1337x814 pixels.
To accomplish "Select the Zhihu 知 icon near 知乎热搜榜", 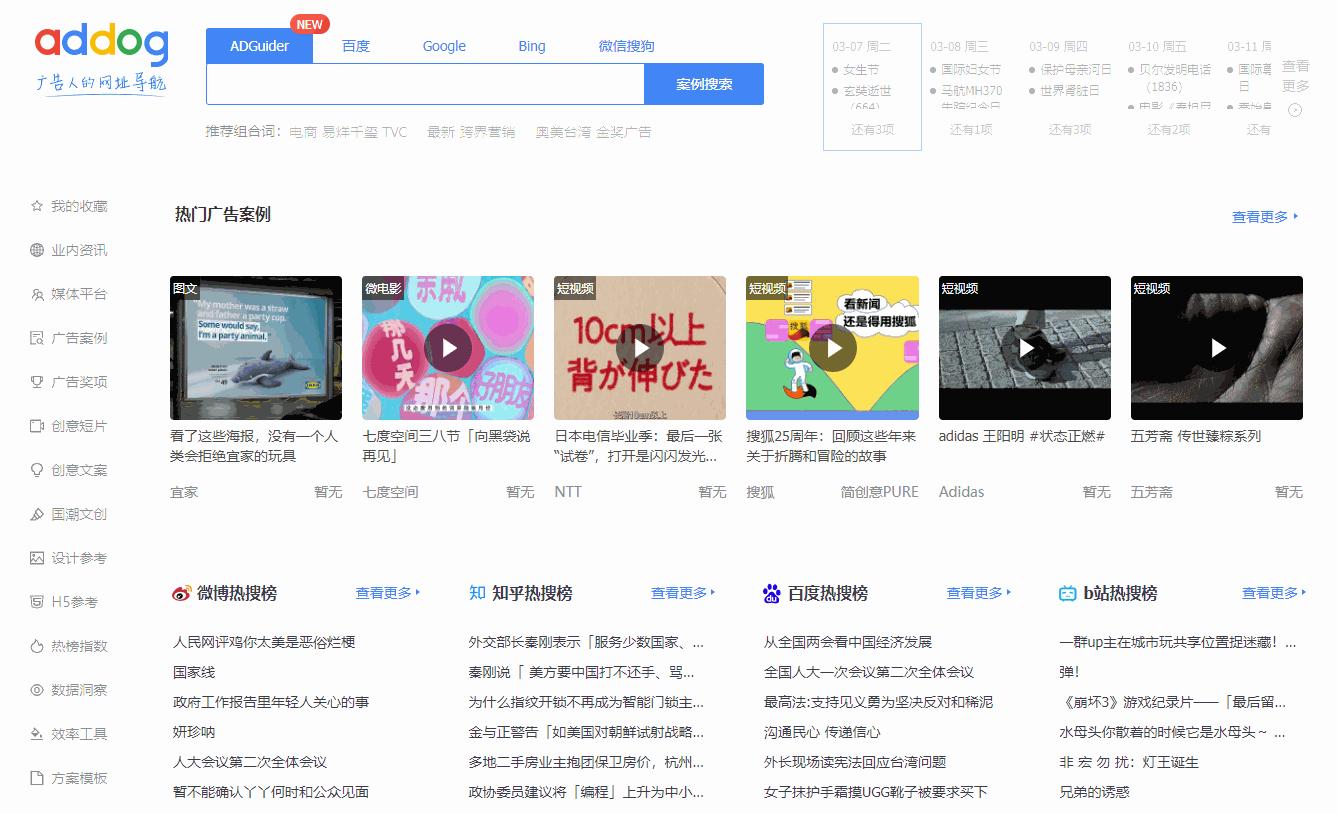I will [x=477, y=592].
